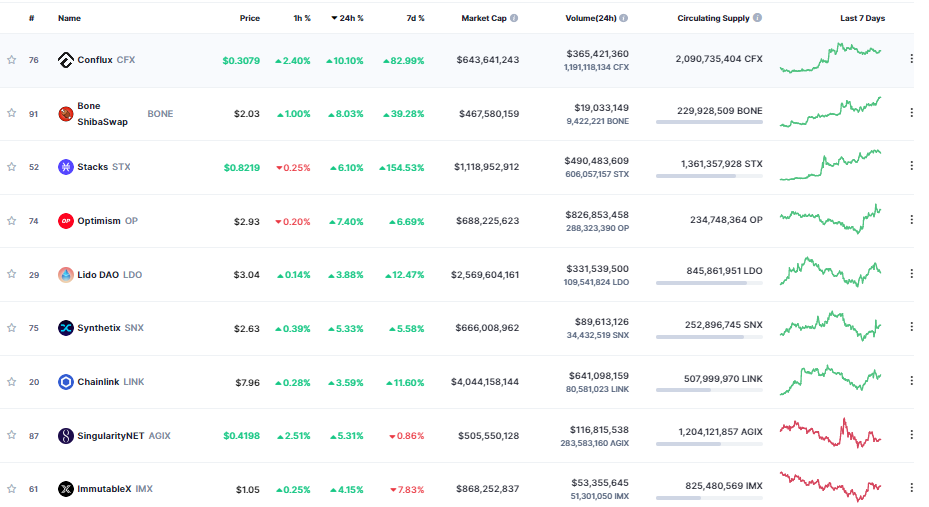
Task: Open the Synthetix SNX coin page
Action: [x=110, y=328]
